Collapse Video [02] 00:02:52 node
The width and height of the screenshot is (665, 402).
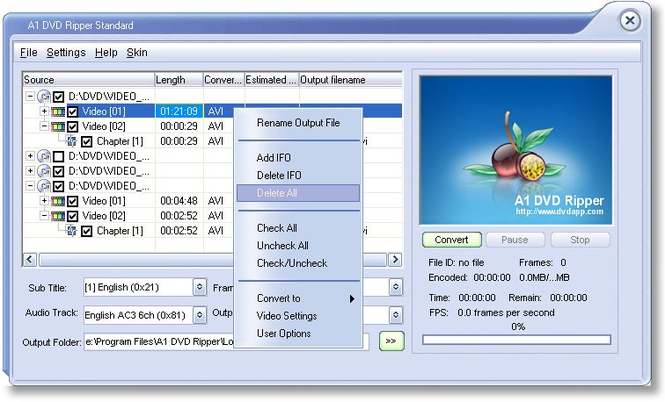tap(44, 215)
